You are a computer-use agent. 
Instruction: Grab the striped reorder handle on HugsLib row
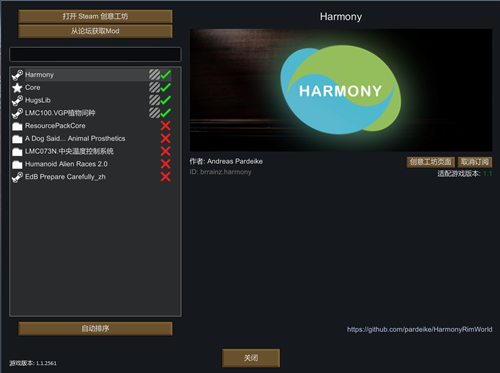(154, 100)
